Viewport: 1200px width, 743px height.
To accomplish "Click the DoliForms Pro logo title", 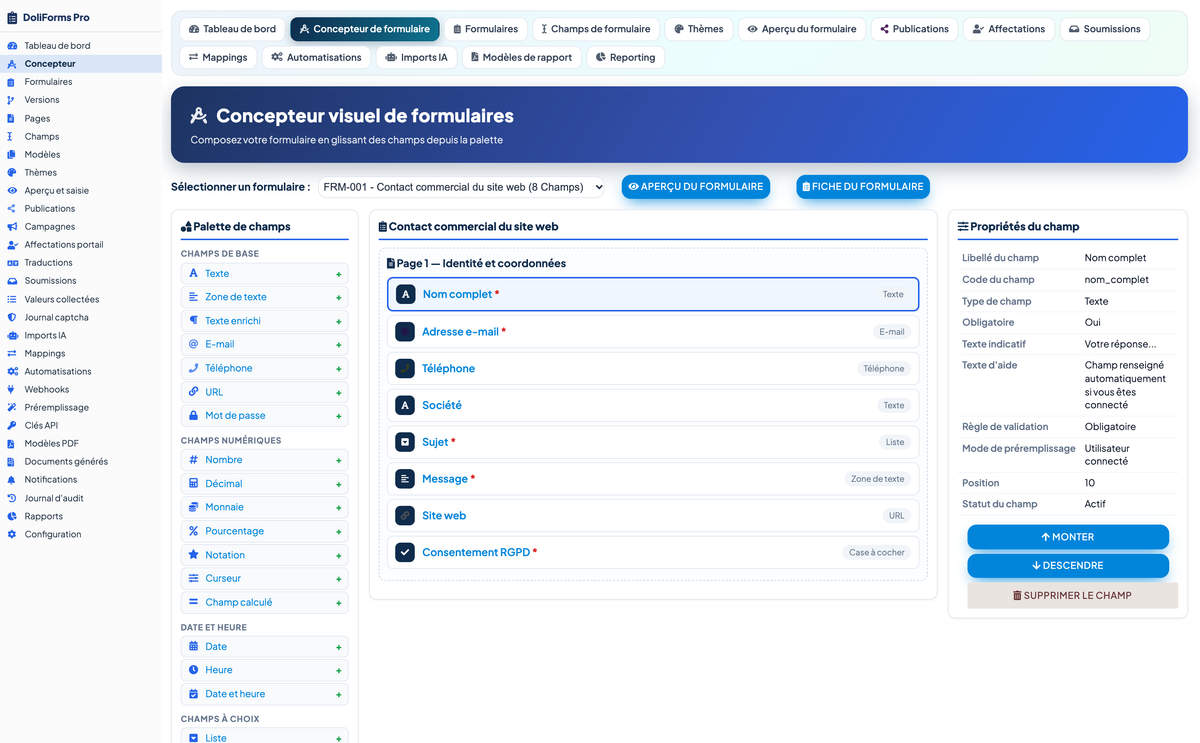I will (56, 17).
